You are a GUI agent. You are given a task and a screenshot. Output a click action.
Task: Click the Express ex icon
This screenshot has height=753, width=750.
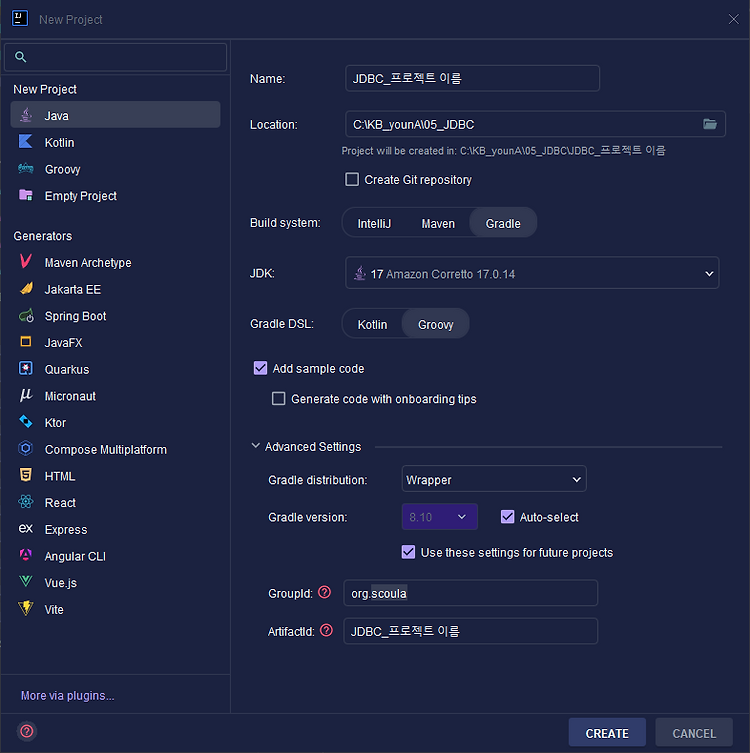tap(25, 529)
